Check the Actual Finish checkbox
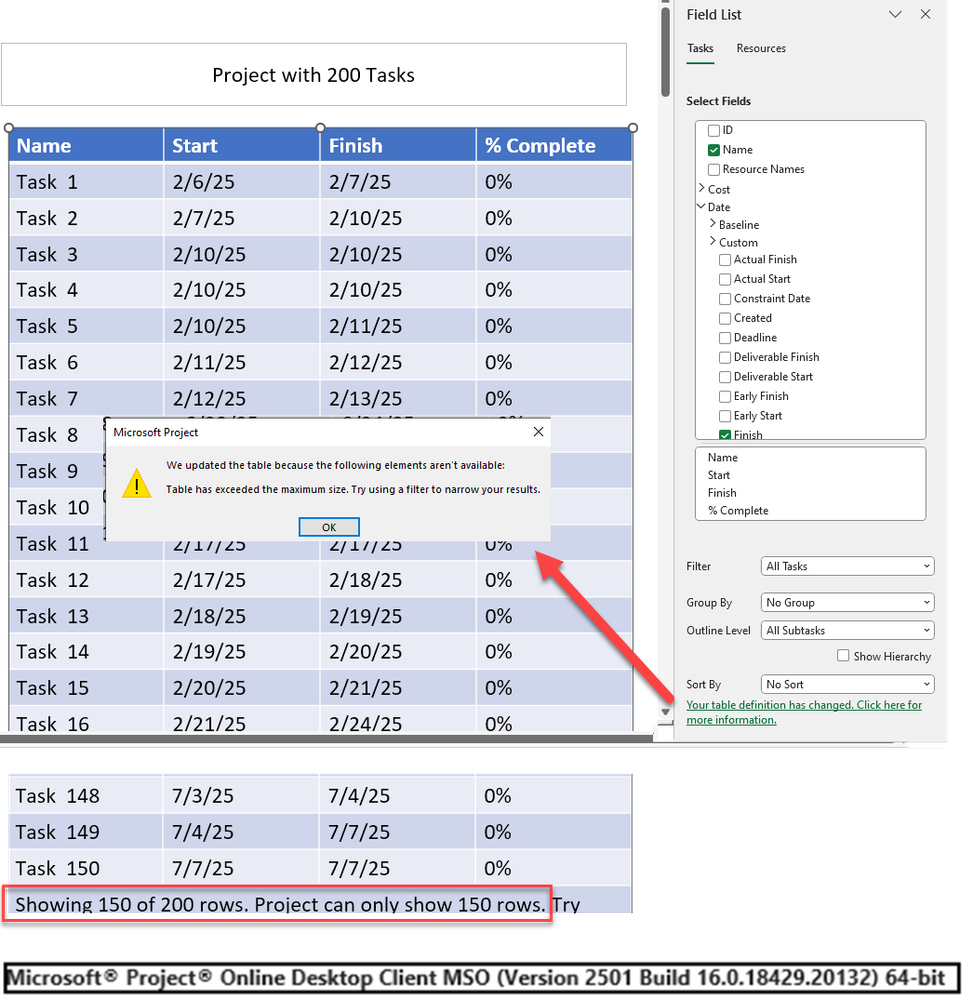 (724, 260)
